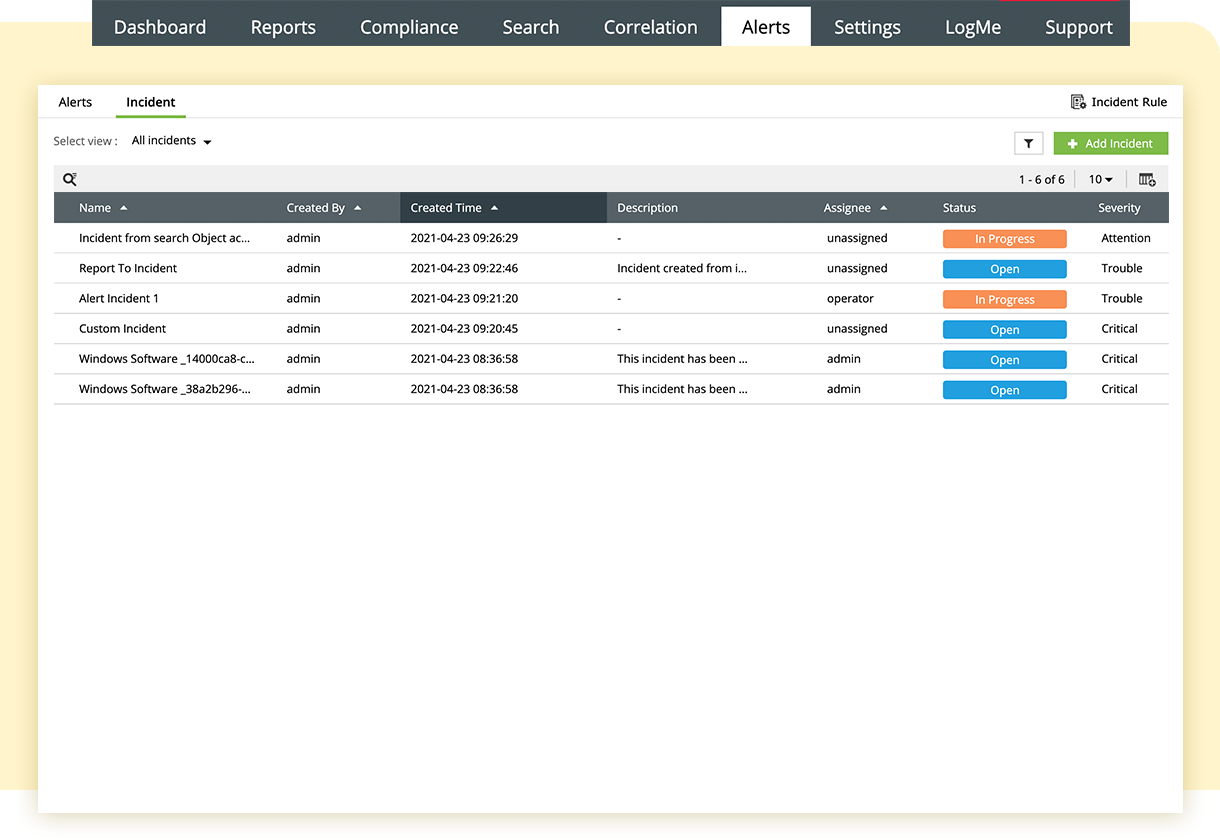Click the table search magnifier icon
The image size is (1220, 840).
click(69, 179)
